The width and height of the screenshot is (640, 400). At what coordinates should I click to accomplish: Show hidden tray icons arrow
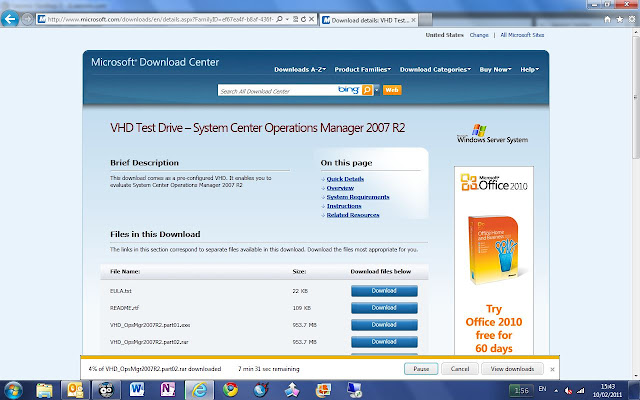556,390
